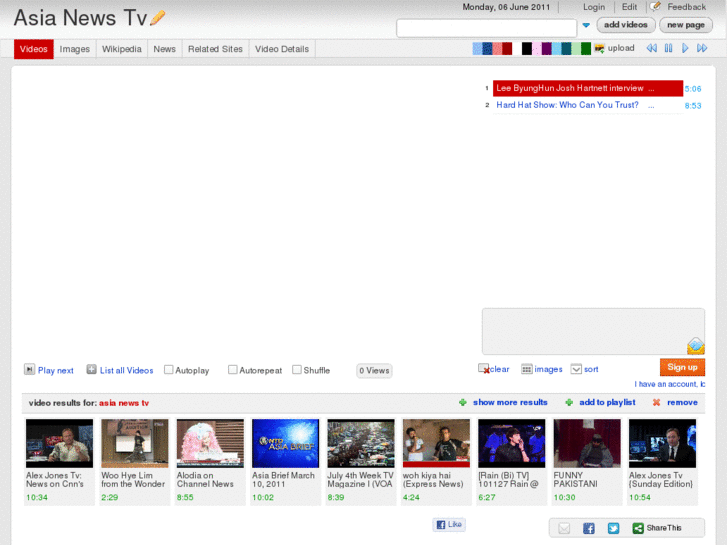
Task: Click the add videos button
Action: (x=625, y=25)
